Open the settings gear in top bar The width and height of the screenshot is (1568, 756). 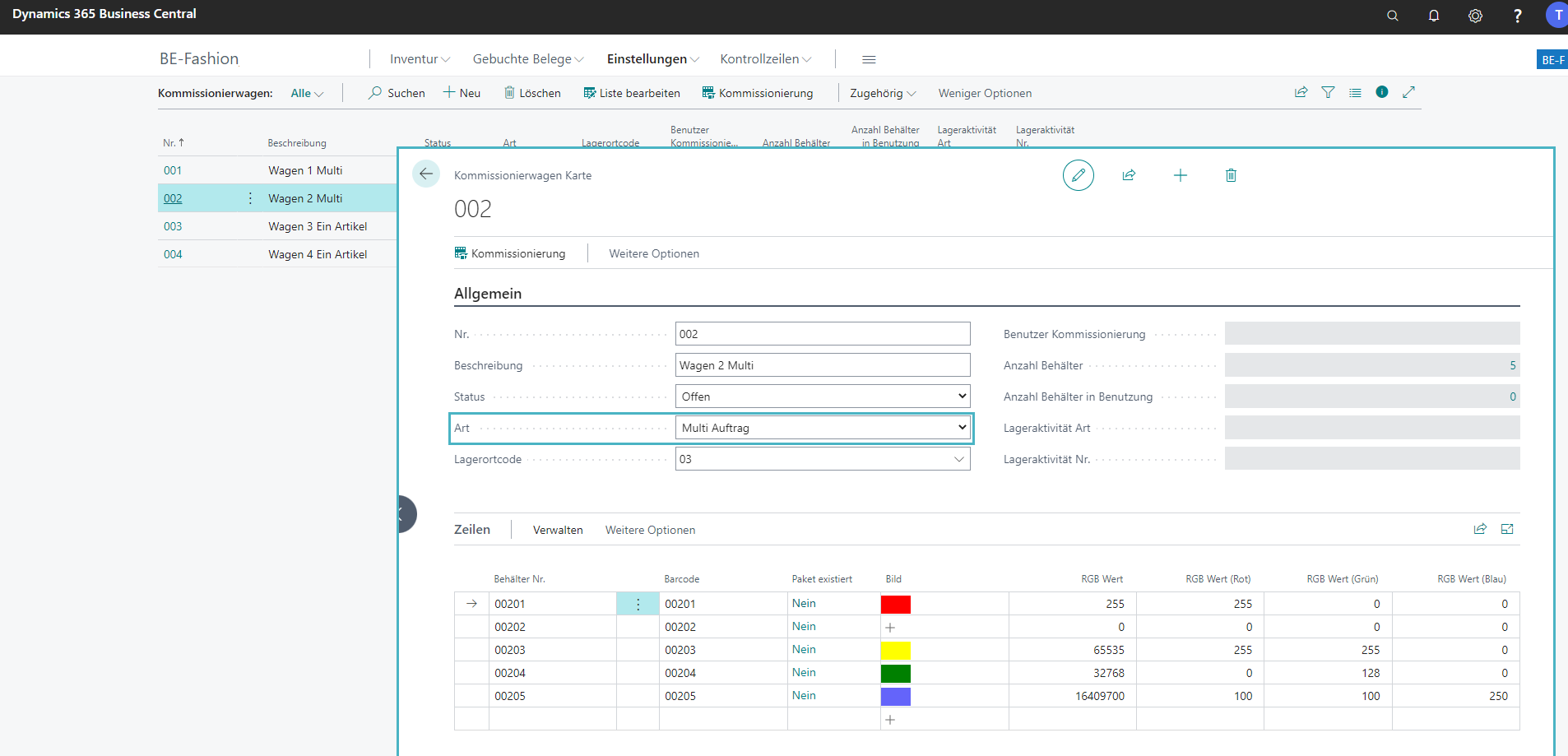[x=1475, y=16]
